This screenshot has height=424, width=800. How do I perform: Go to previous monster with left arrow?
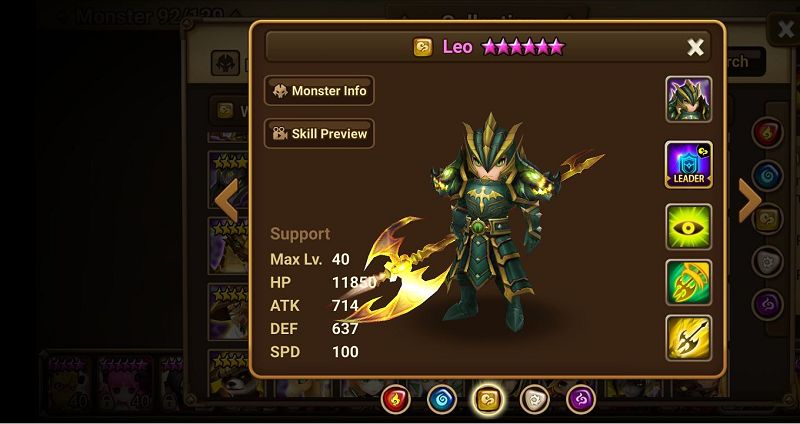227,201
